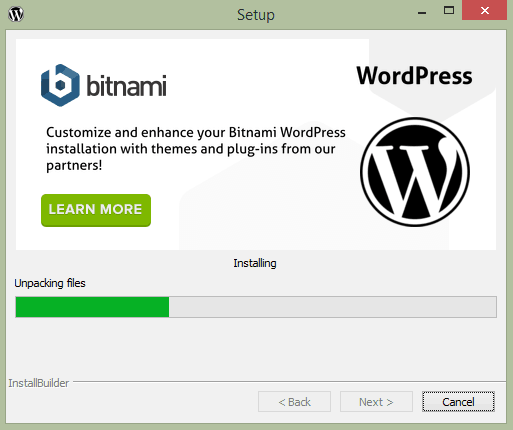
Task: Click the Cancel button to abort setup
Action: [x=458, y=402]
